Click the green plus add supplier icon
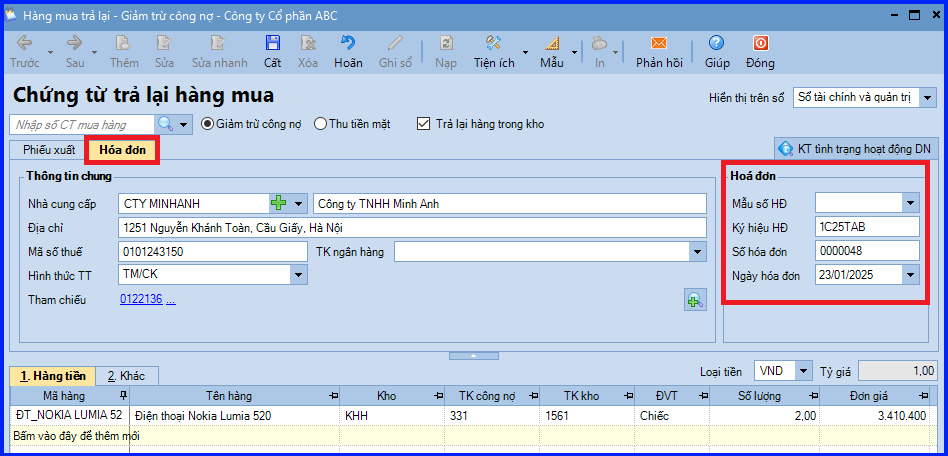The height and width of the screenshot is (456, 948). click(x=278, y=204)
